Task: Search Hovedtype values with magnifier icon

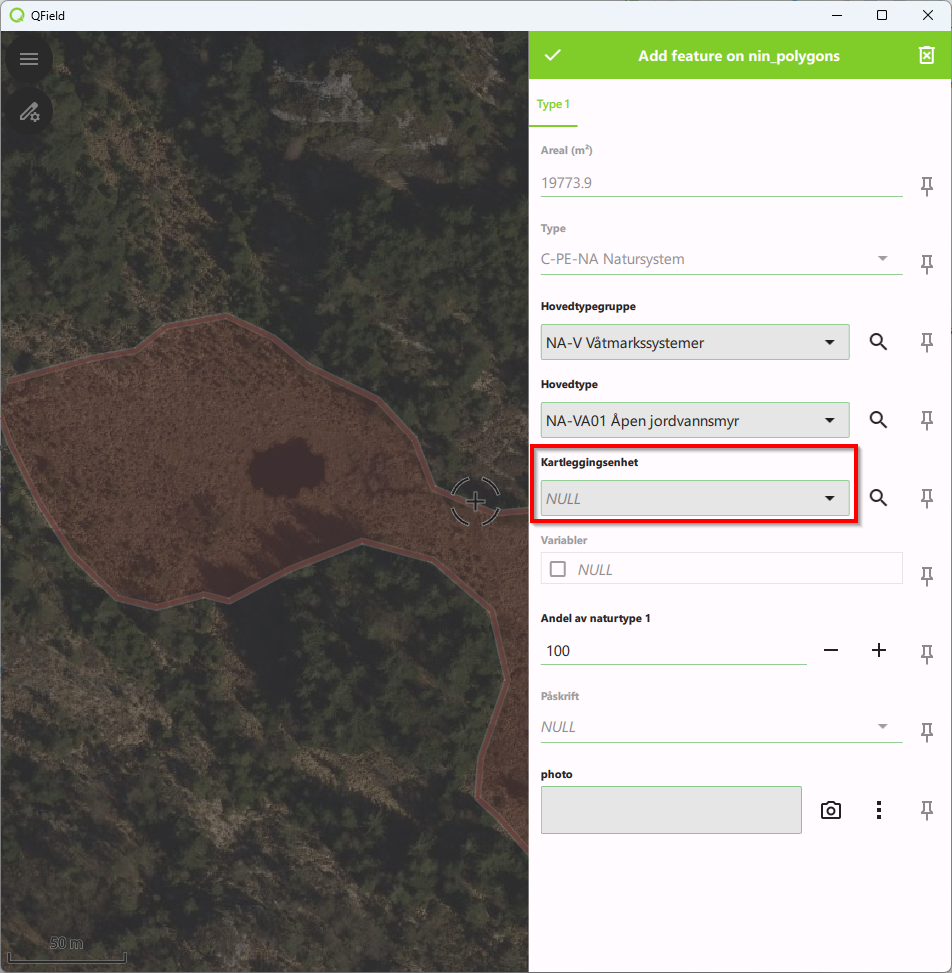Action: pos(878,420)
